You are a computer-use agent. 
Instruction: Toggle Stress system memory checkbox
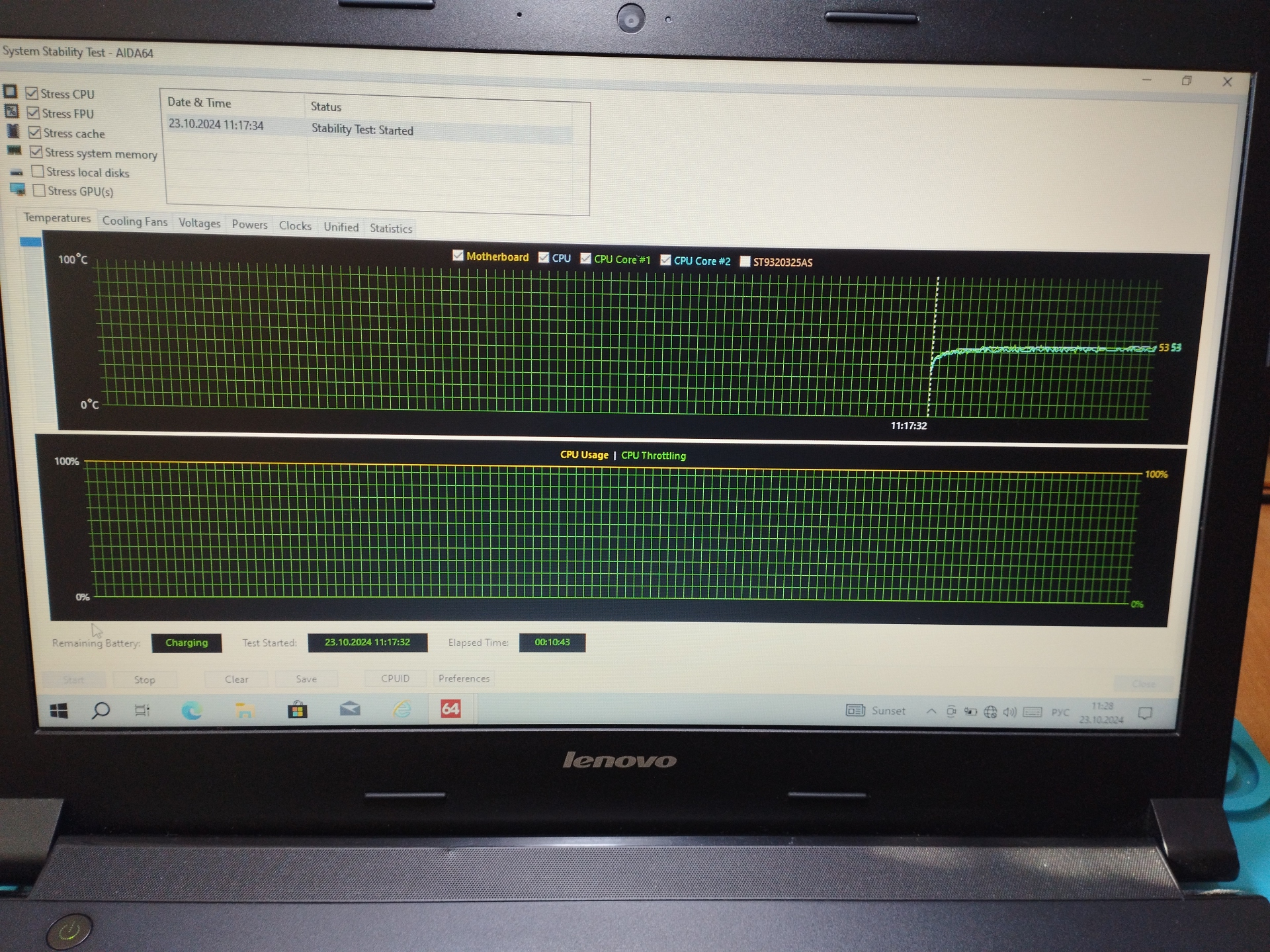36,152
